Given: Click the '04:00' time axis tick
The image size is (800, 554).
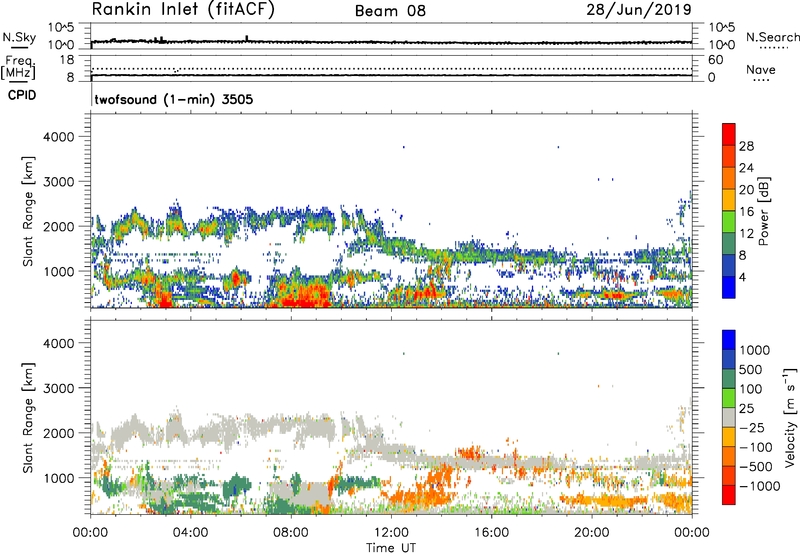Looking at the screenshot, I should tap(190, 533).
